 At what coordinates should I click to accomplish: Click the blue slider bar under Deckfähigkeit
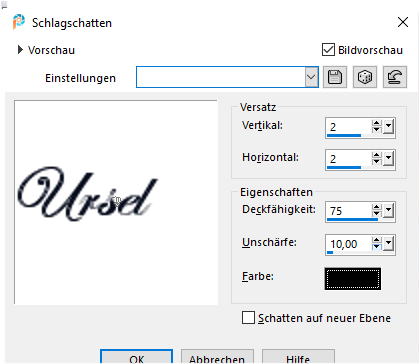[352, 219]
